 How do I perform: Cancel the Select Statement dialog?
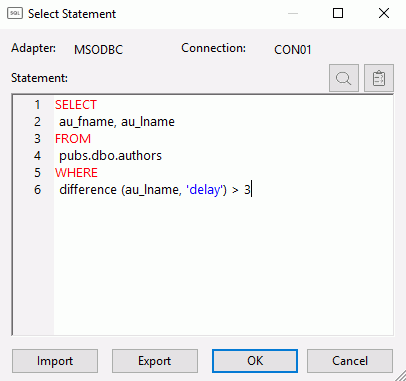350,361
